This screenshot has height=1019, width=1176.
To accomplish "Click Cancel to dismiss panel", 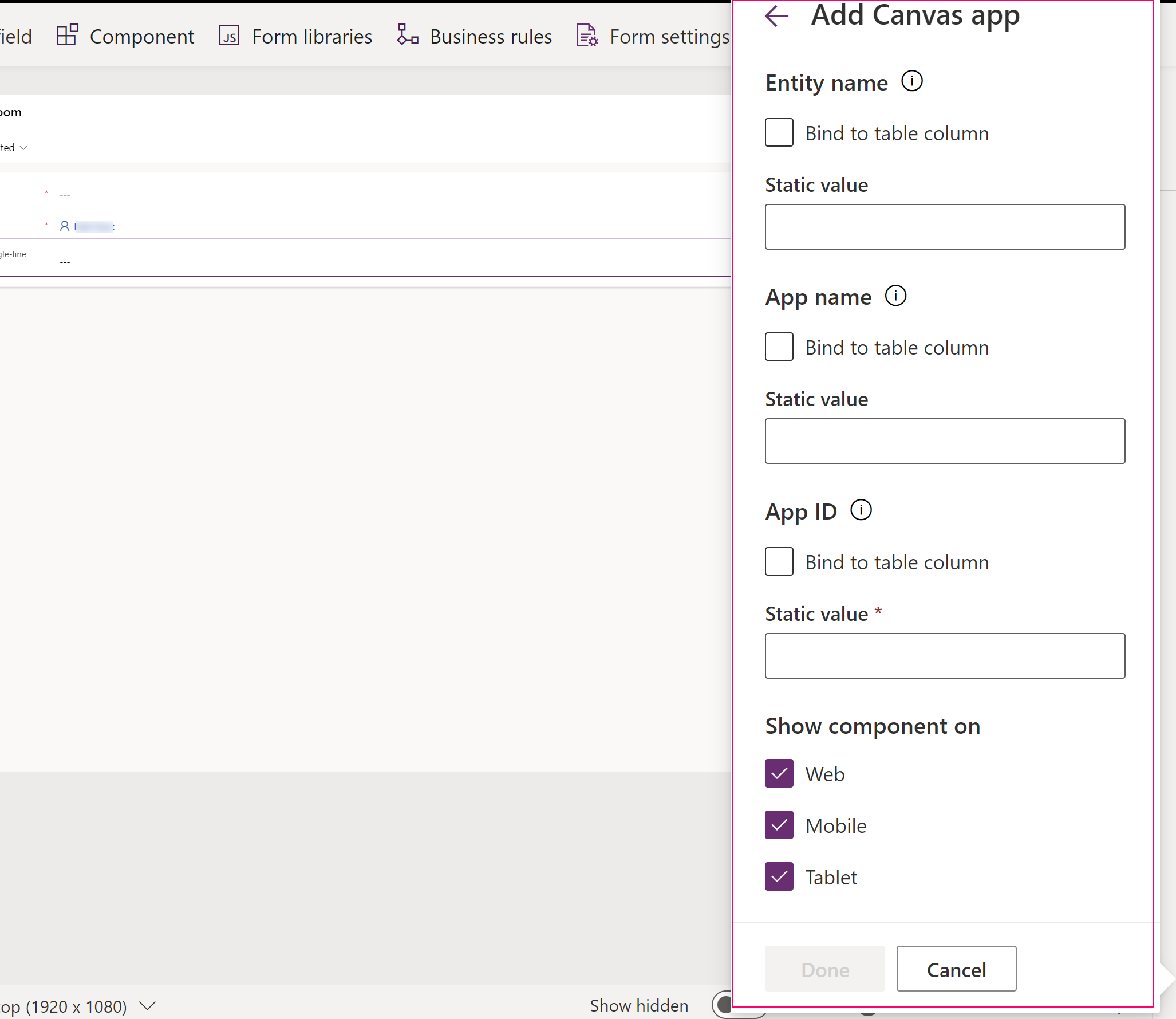I will click(955, 968).
